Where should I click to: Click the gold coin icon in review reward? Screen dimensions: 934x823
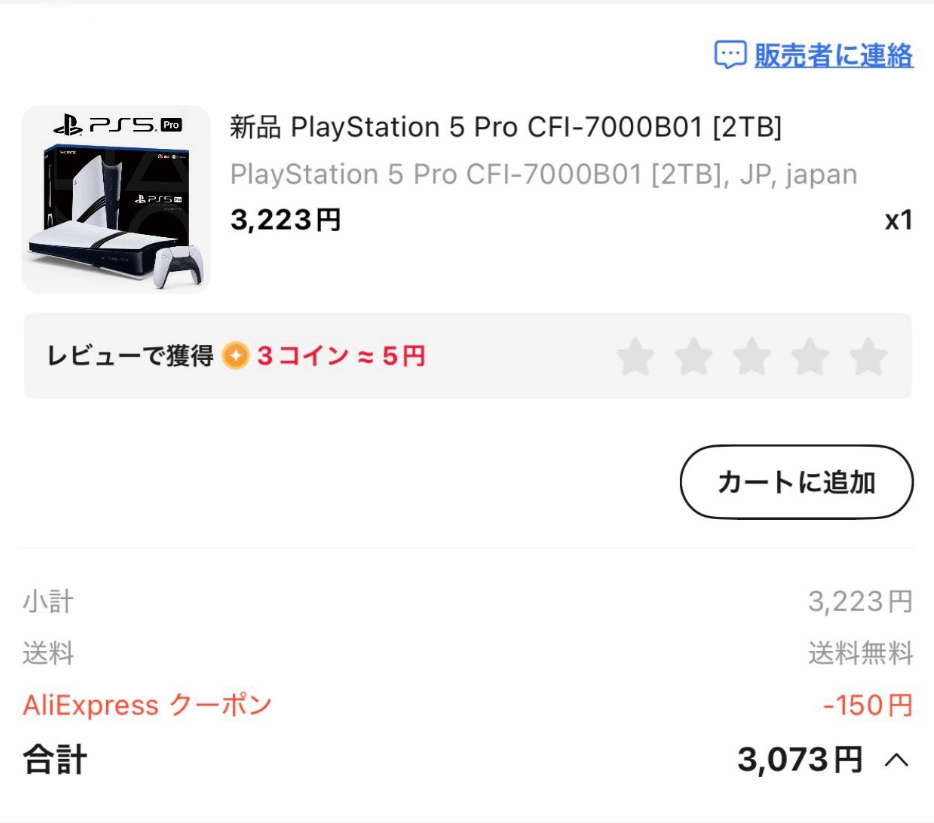coord(236,356)
